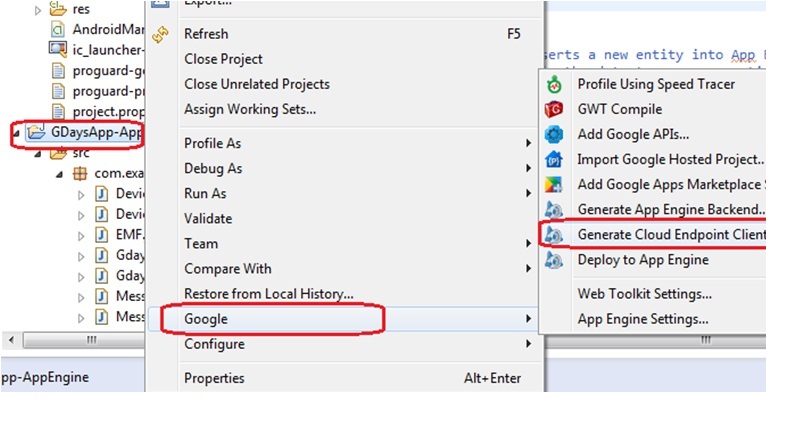Image resolution: width=790 pixels, height=435 pixels.
Task: Click the Deploy to App Engine icon
Action: point(554,260)
